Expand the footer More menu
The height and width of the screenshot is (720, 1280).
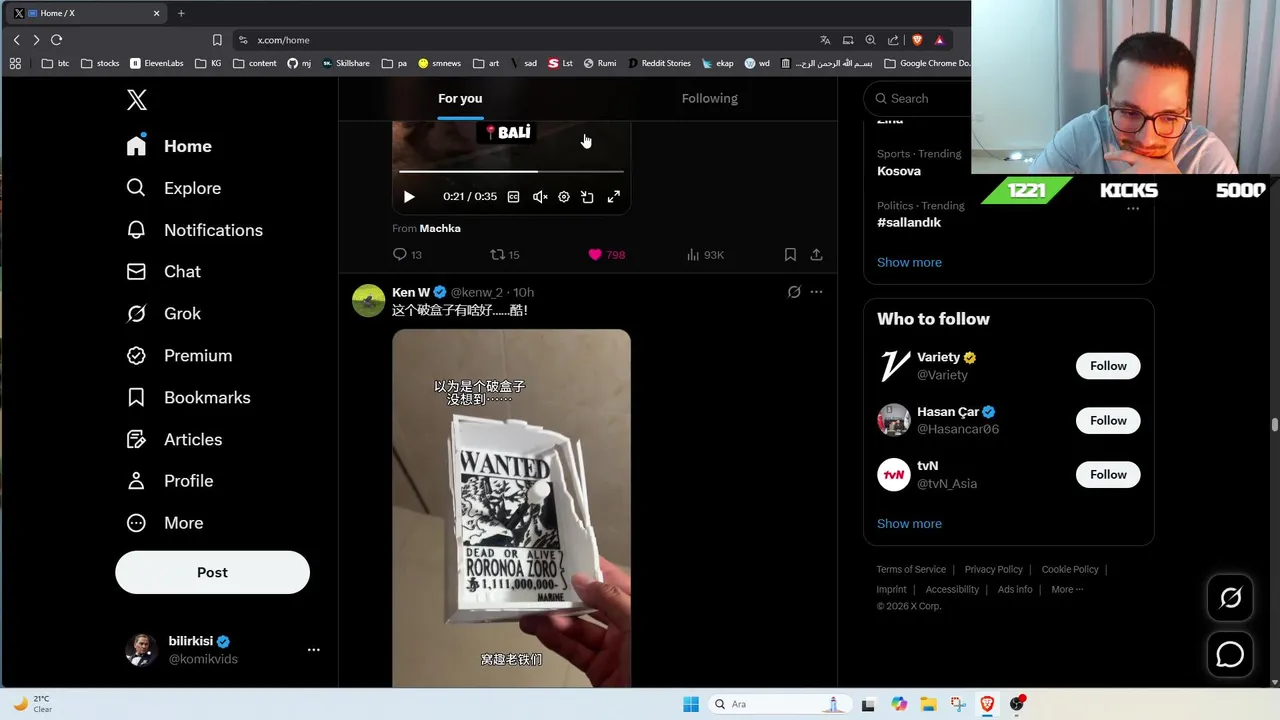point(1067,589)
